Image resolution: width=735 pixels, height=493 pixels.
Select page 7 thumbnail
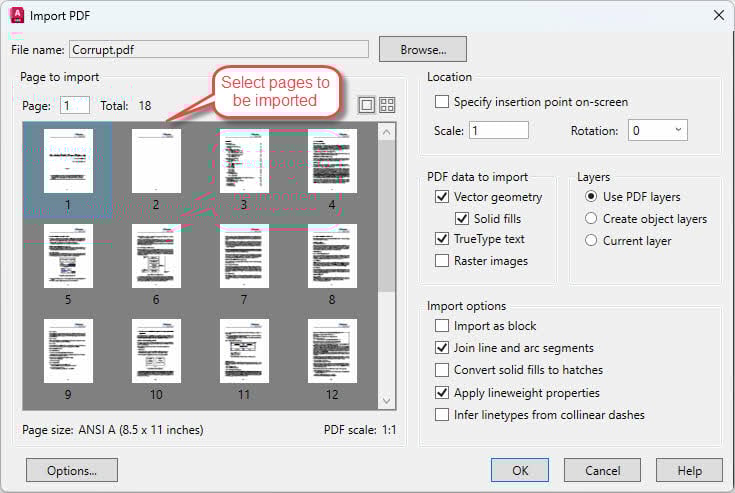tap(244, 256)
